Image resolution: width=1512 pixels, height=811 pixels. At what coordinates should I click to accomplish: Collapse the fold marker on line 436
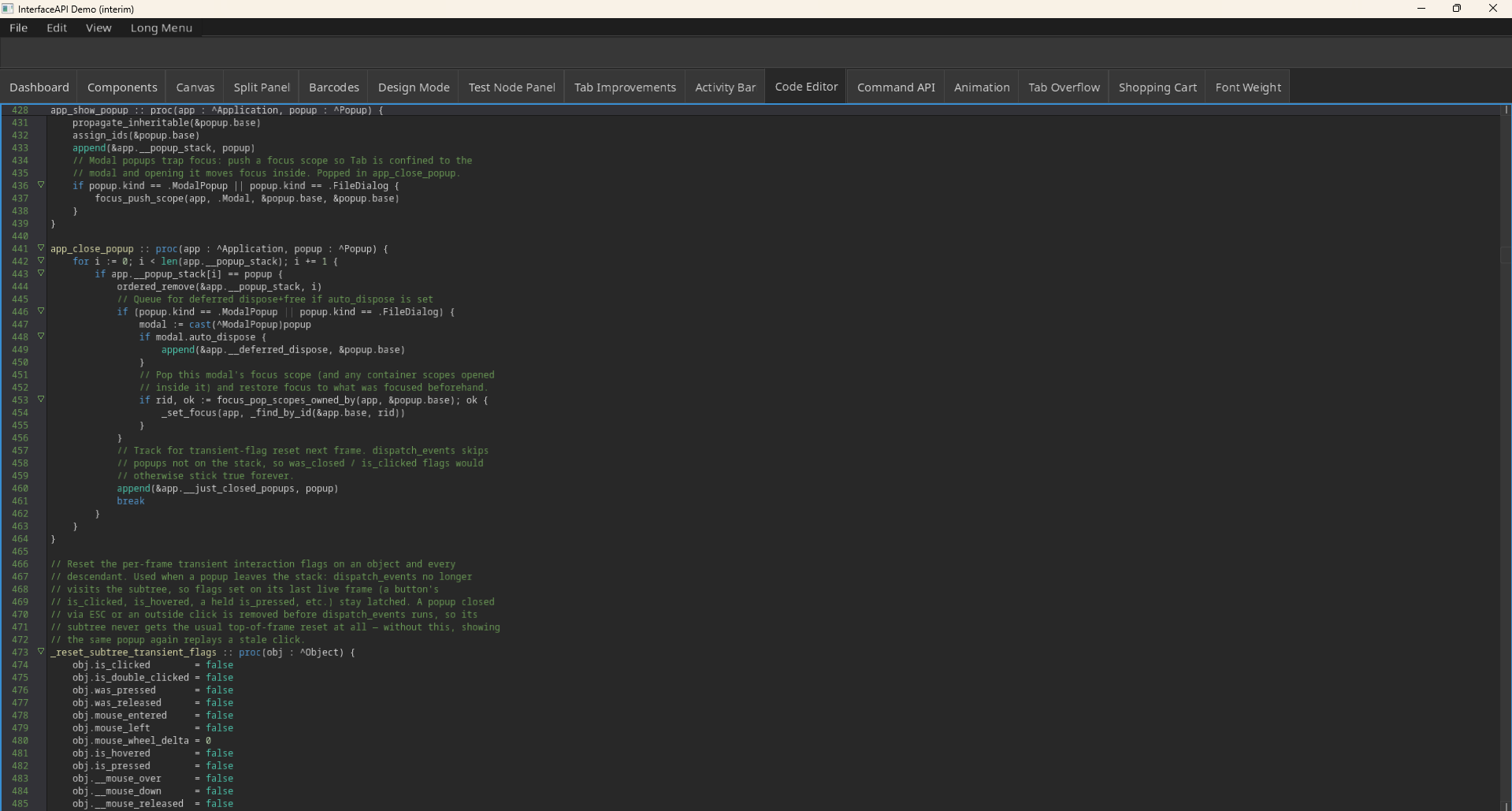click(x=41, y=185)
